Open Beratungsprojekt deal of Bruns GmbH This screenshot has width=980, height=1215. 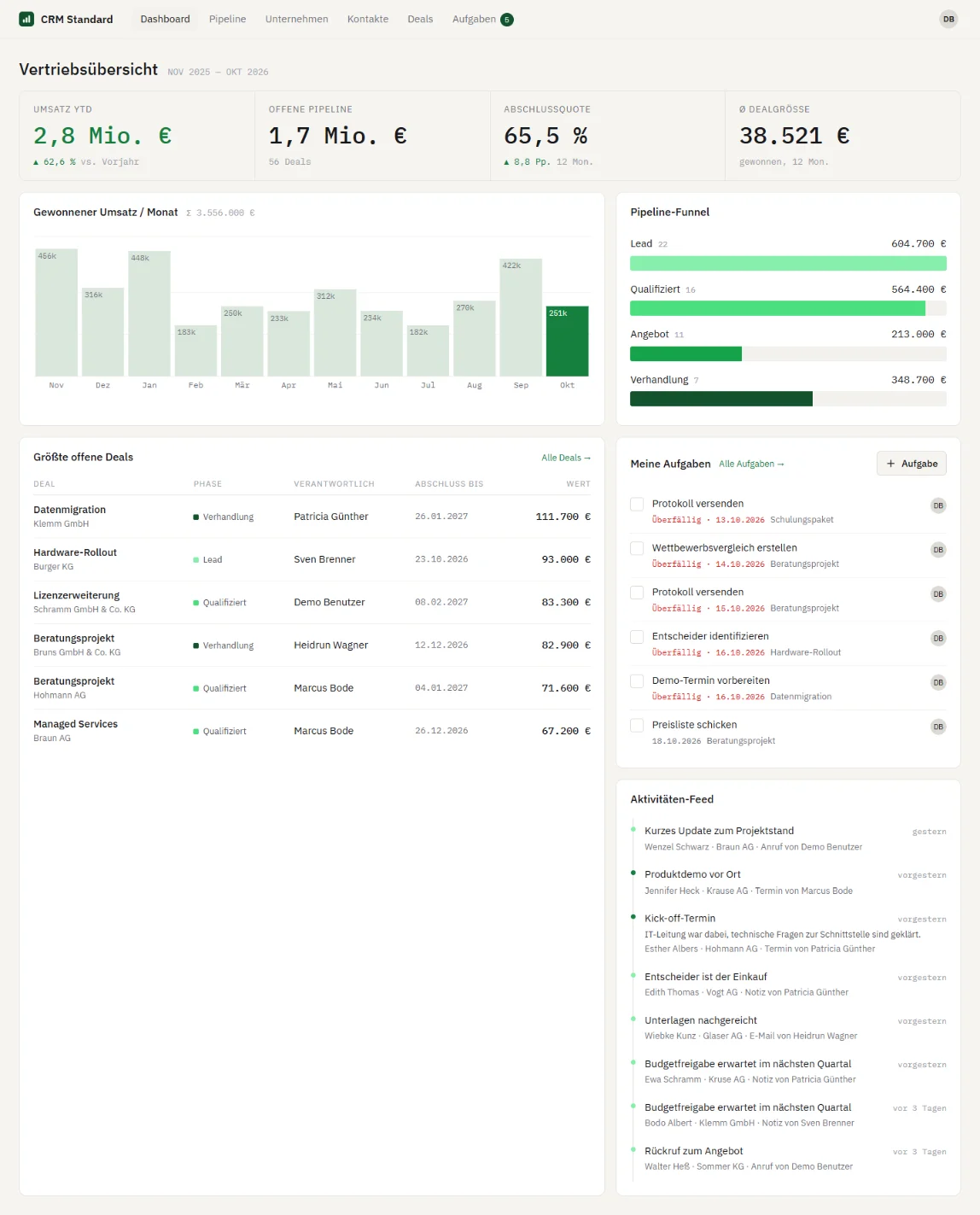tap(312, 645)
